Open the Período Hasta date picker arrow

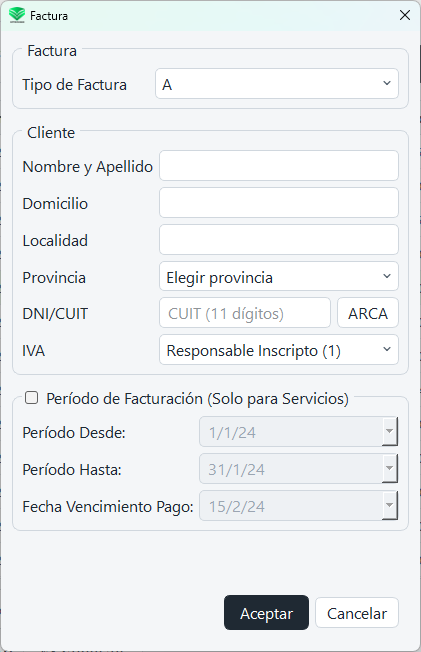(x=390, y=468)
